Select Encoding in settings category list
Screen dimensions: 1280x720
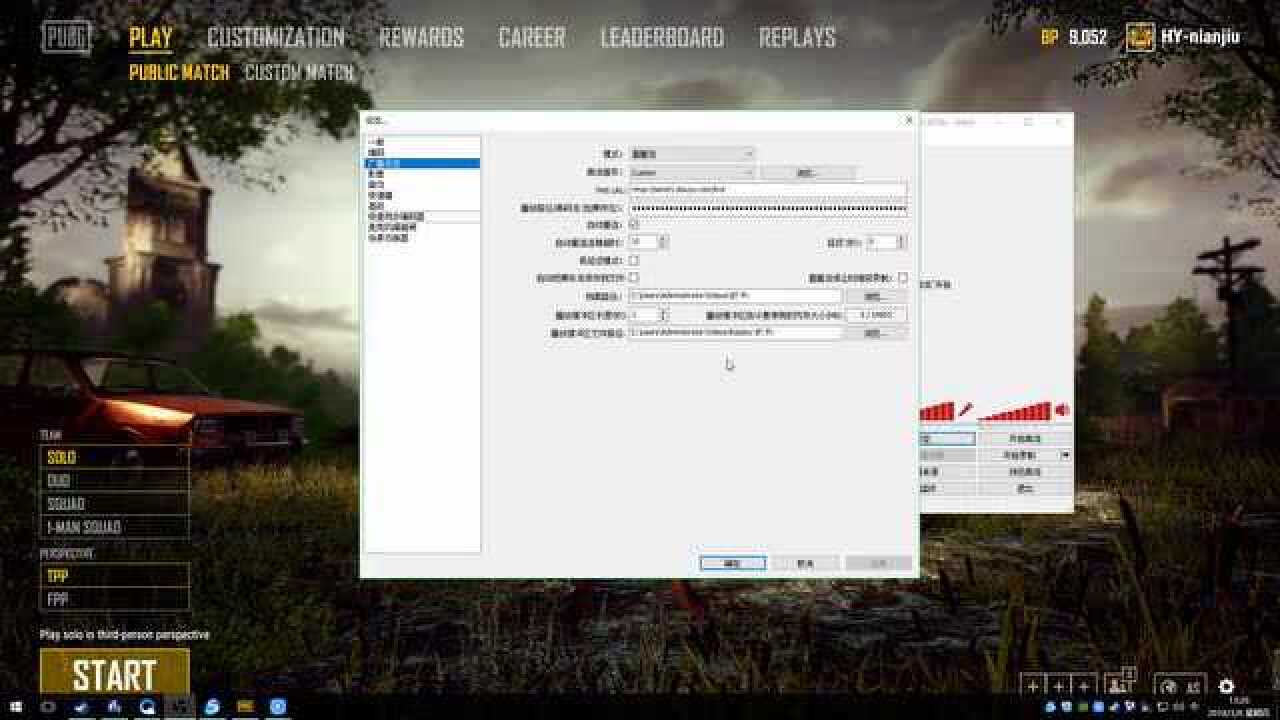(x=422, y=152)
